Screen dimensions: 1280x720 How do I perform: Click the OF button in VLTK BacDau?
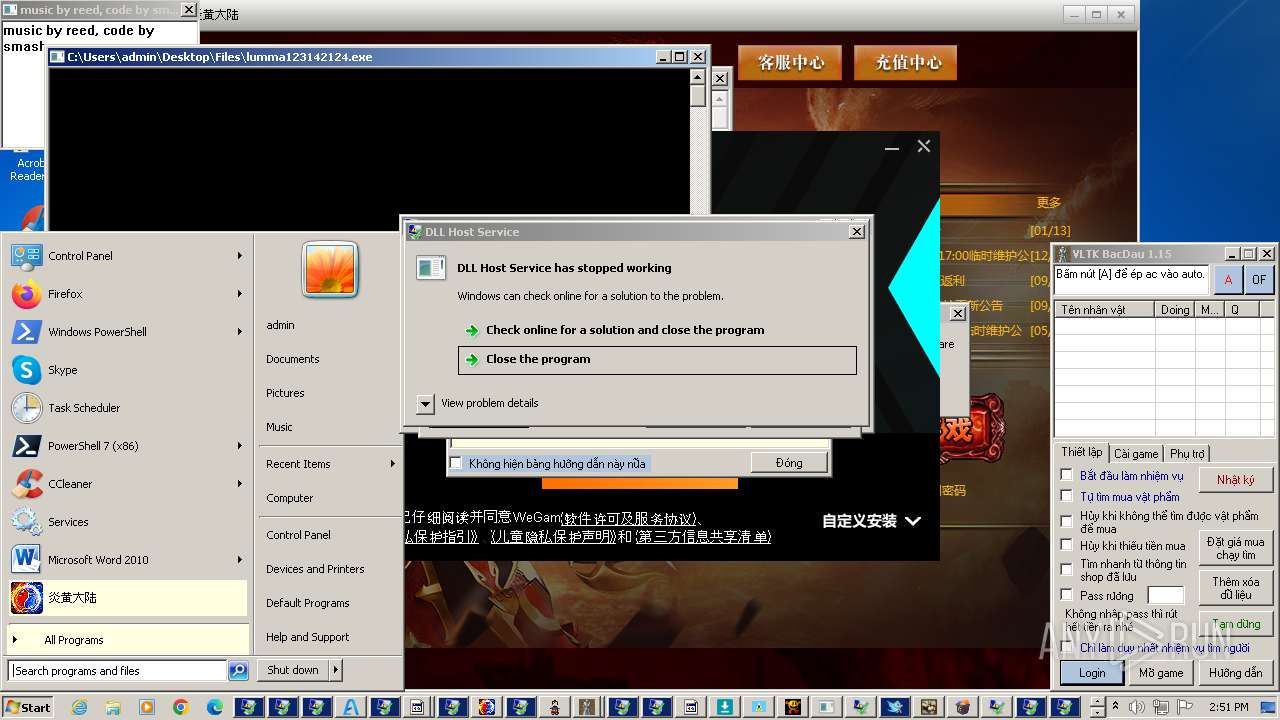(1258, 280)
